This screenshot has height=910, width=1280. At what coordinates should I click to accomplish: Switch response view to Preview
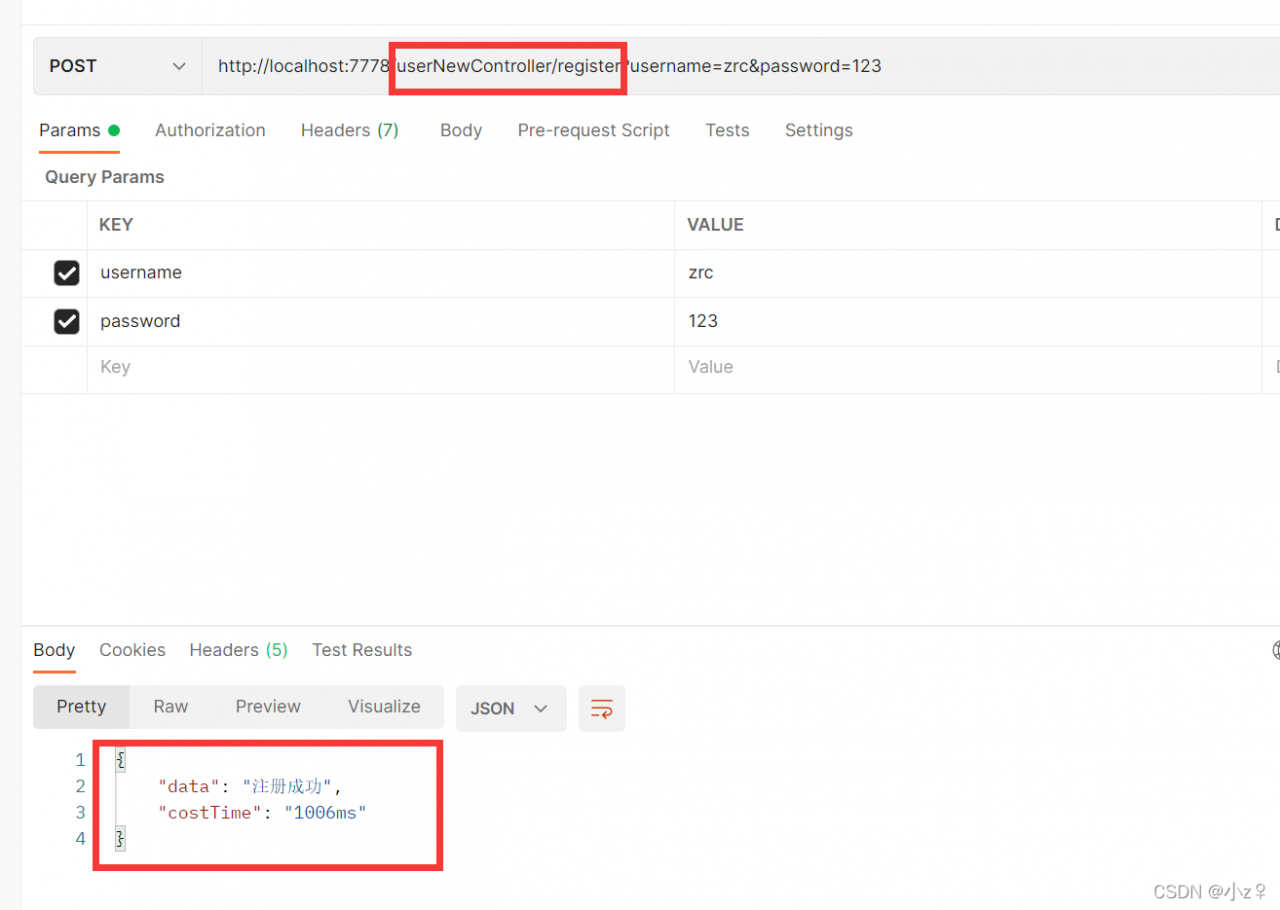click(268, 706)
